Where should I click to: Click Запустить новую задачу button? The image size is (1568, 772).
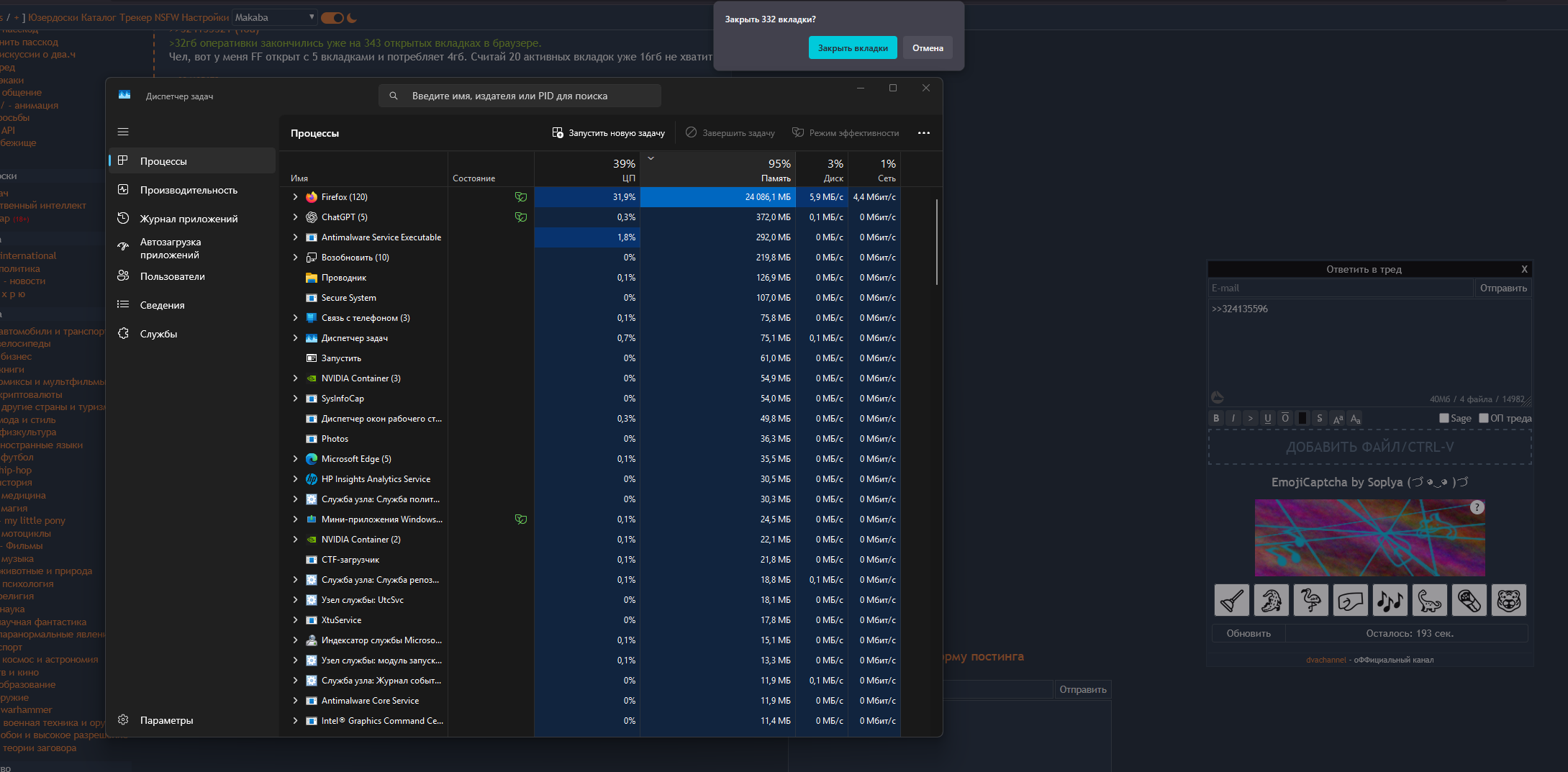tap(609, 133)
